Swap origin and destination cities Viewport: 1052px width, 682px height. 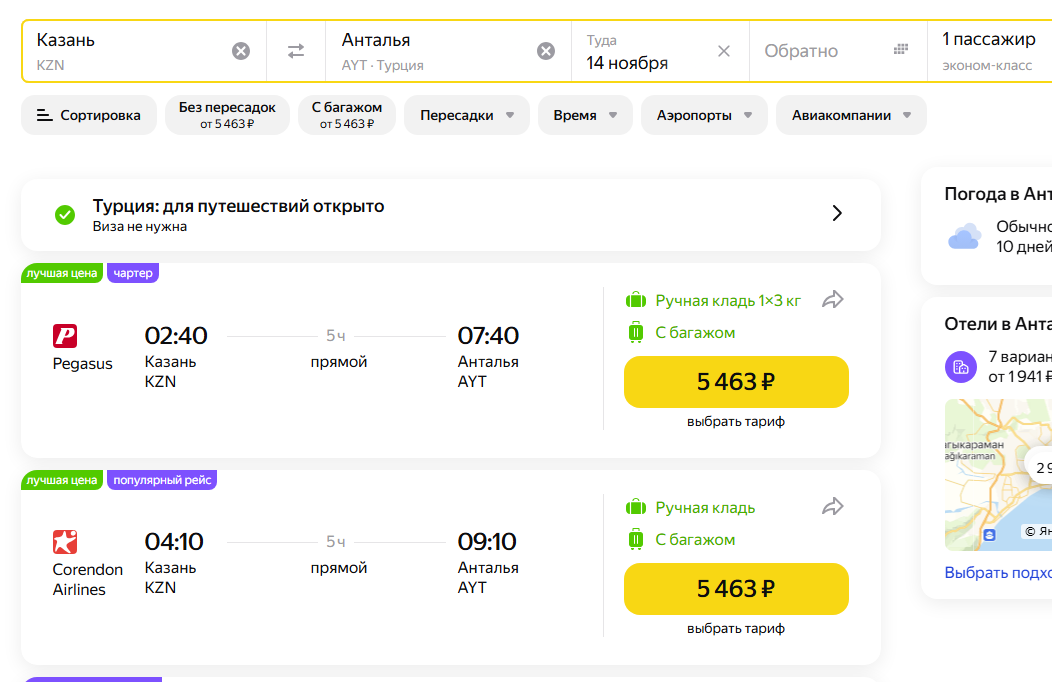(x=296, y=51)
